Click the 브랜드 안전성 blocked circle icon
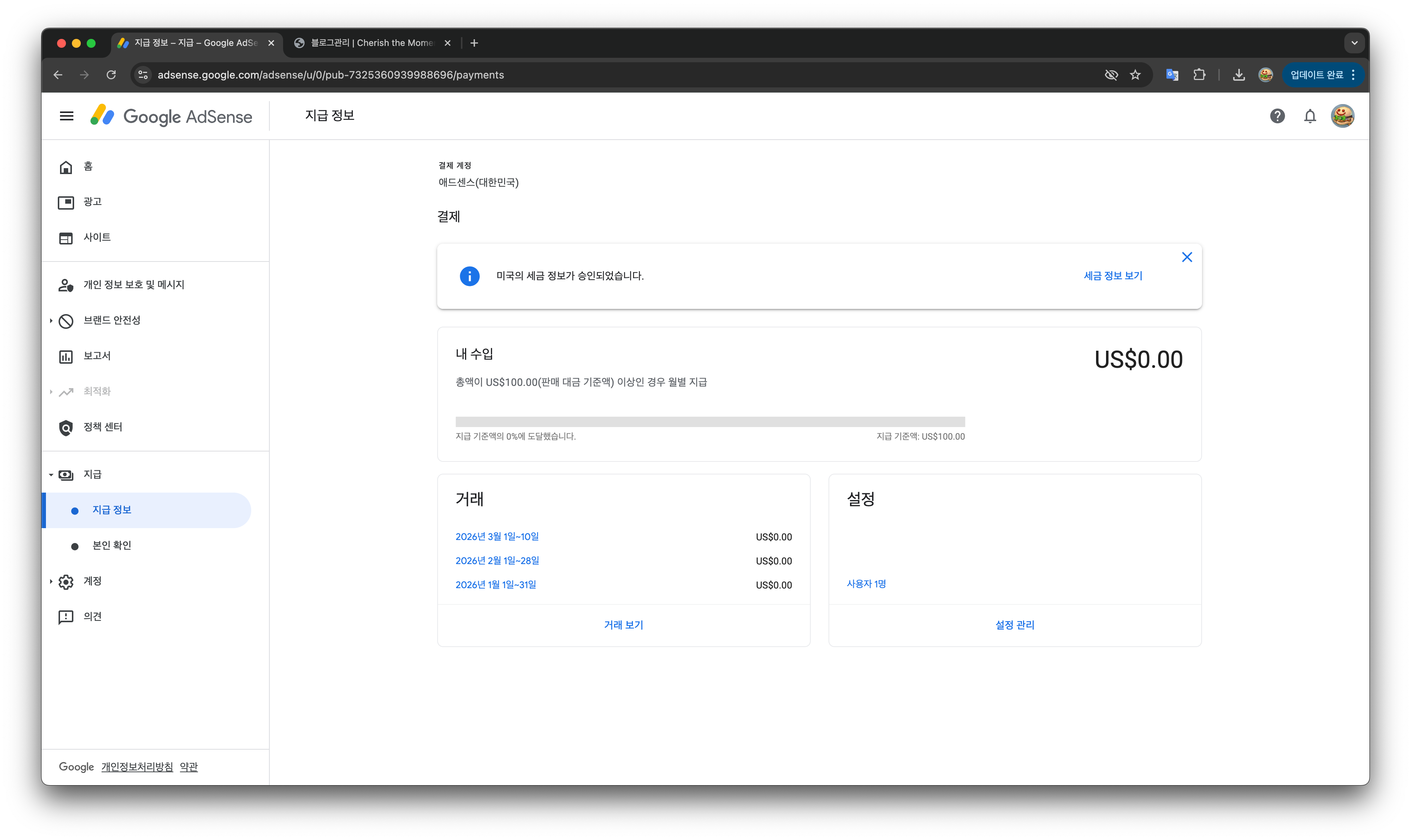 tap(66, 321)
